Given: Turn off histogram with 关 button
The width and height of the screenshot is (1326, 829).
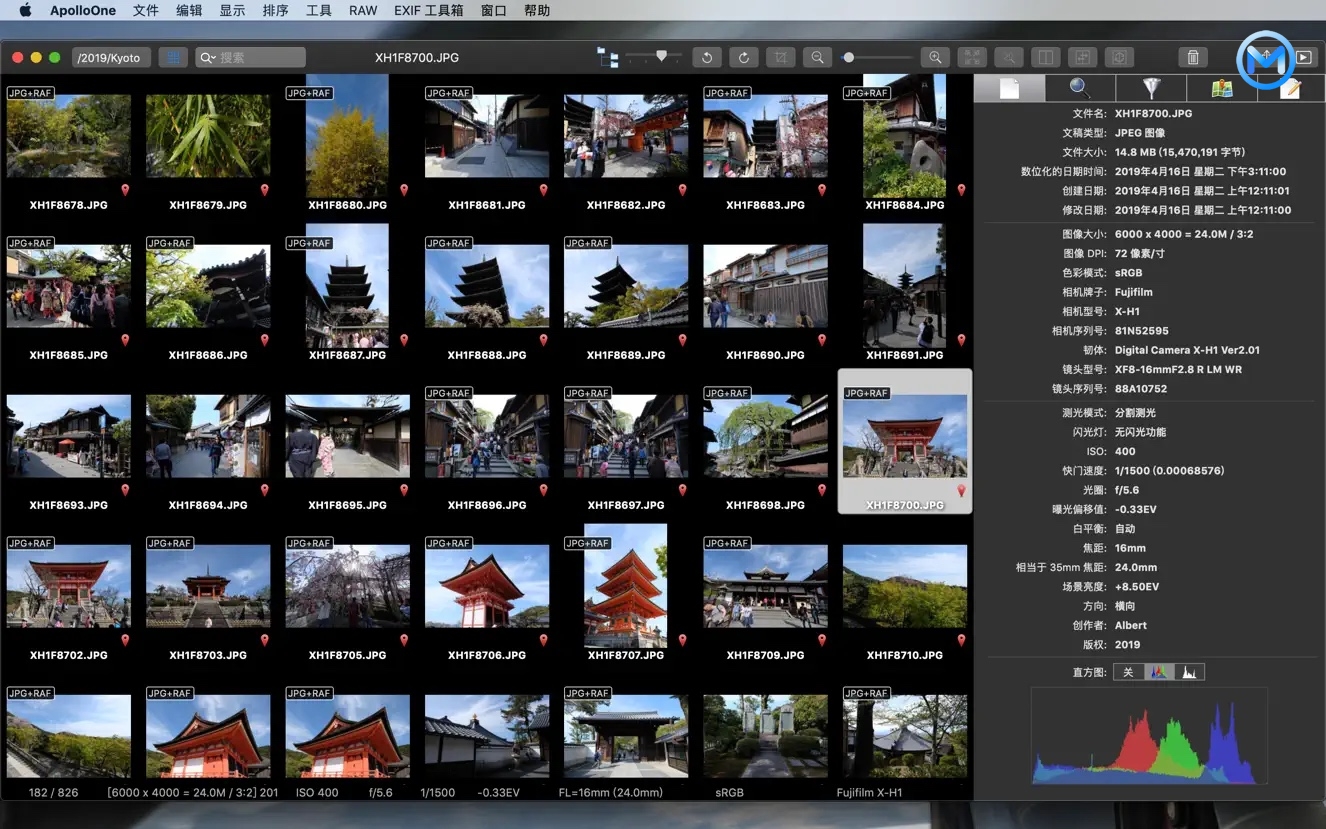Looking at the screenshot, I should coord(1128,672).
